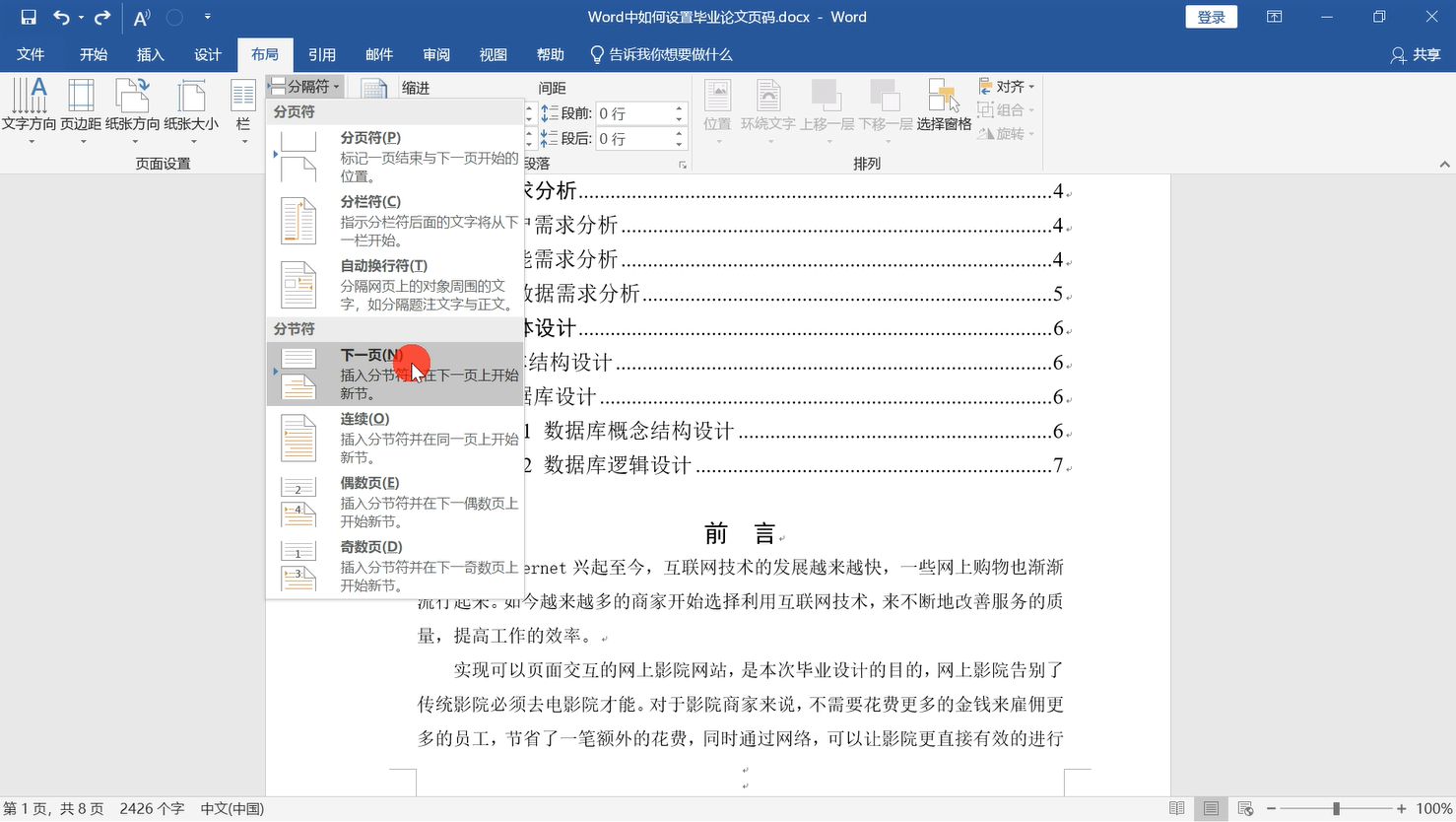
Task: Click the 环绕文字 wrap text tool
Action: point(767,110)
